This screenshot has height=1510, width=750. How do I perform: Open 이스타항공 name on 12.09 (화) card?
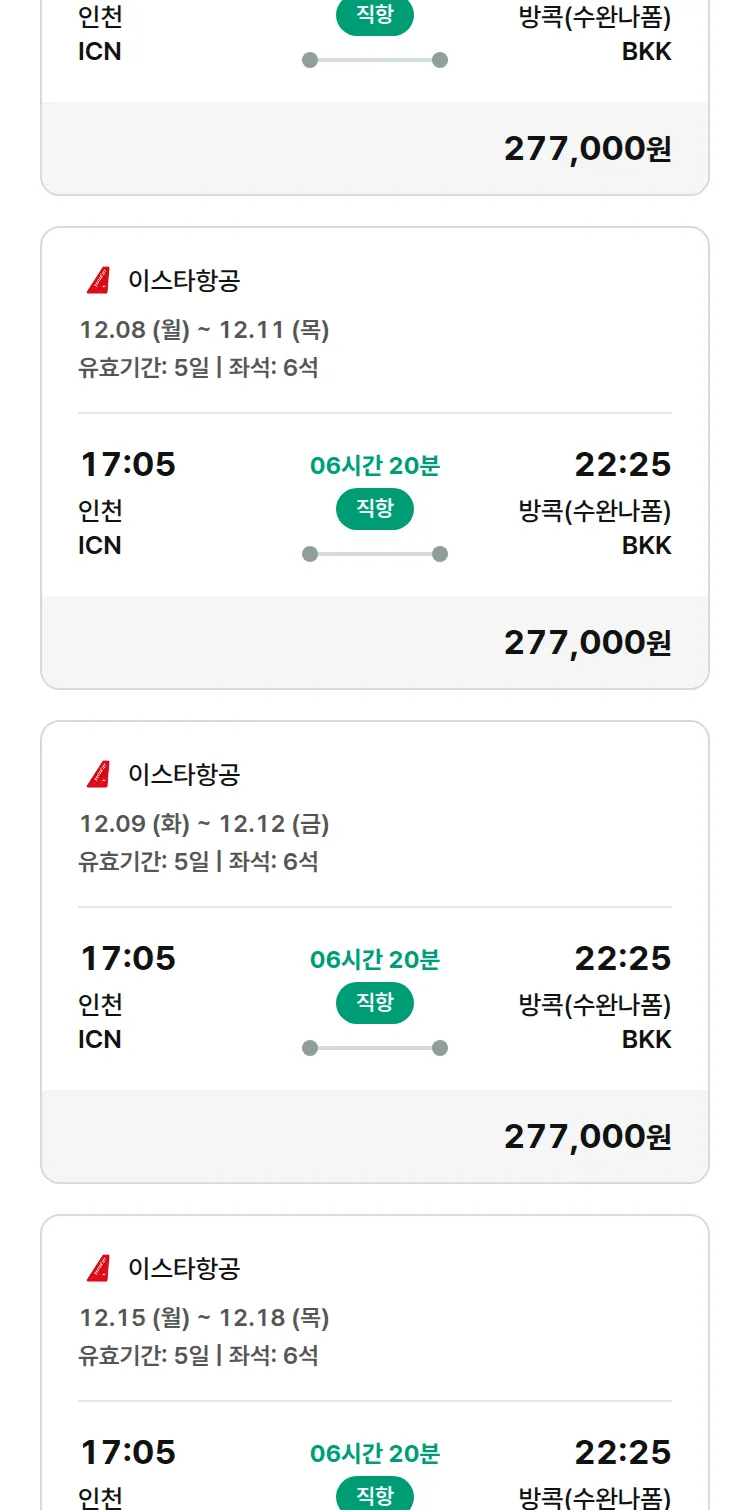[x=184, y=775]
